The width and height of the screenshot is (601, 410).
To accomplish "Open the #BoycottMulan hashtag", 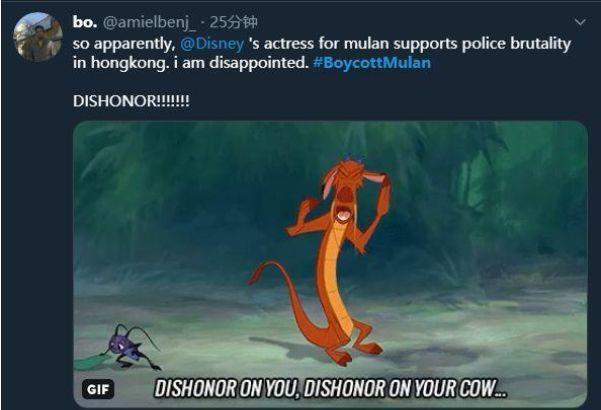I will (372, 62).
